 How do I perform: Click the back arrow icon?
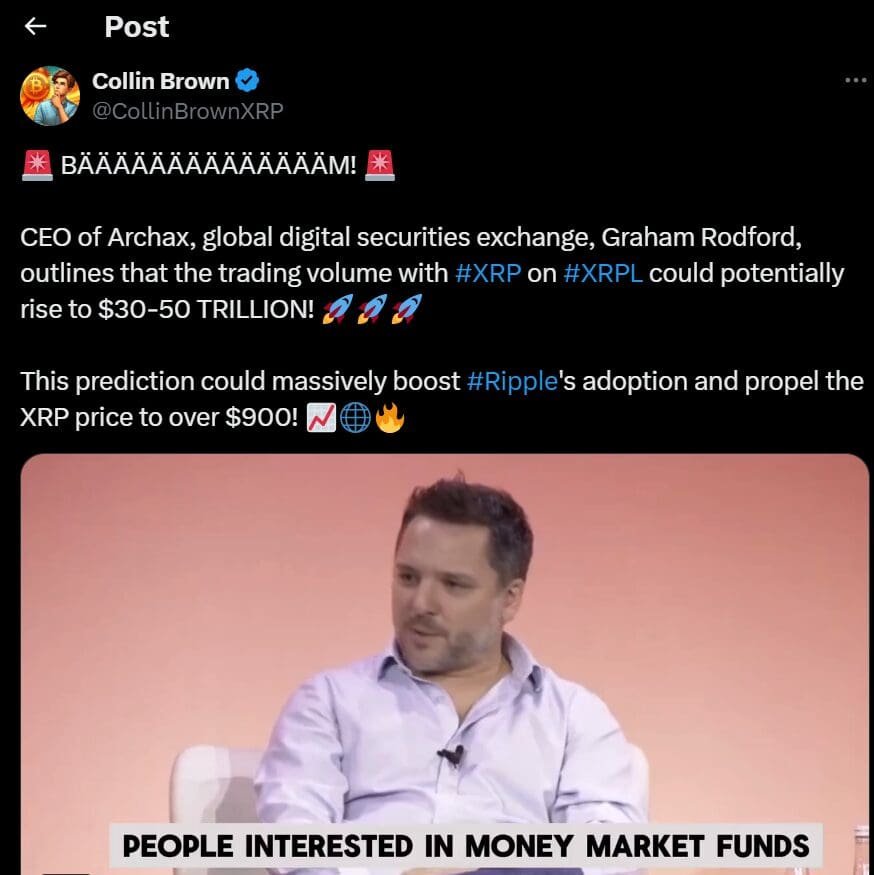pos(36,27)
